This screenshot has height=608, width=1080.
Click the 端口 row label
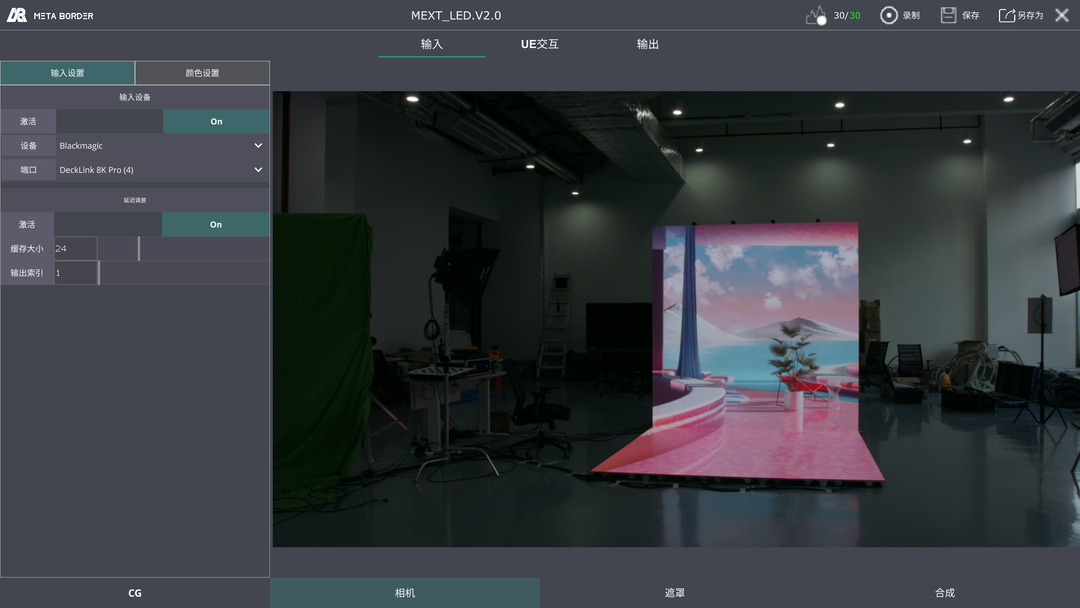click(28, 169)
